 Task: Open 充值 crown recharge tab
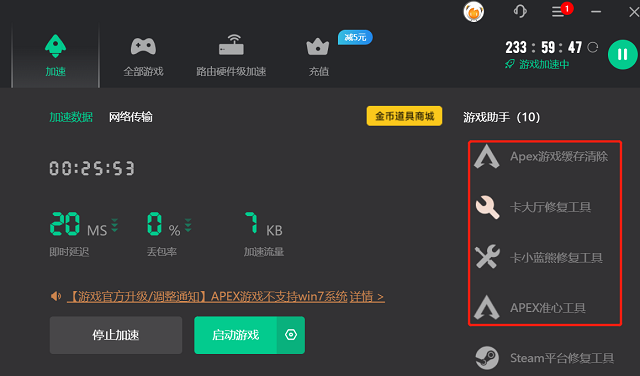tap(318, 58)
